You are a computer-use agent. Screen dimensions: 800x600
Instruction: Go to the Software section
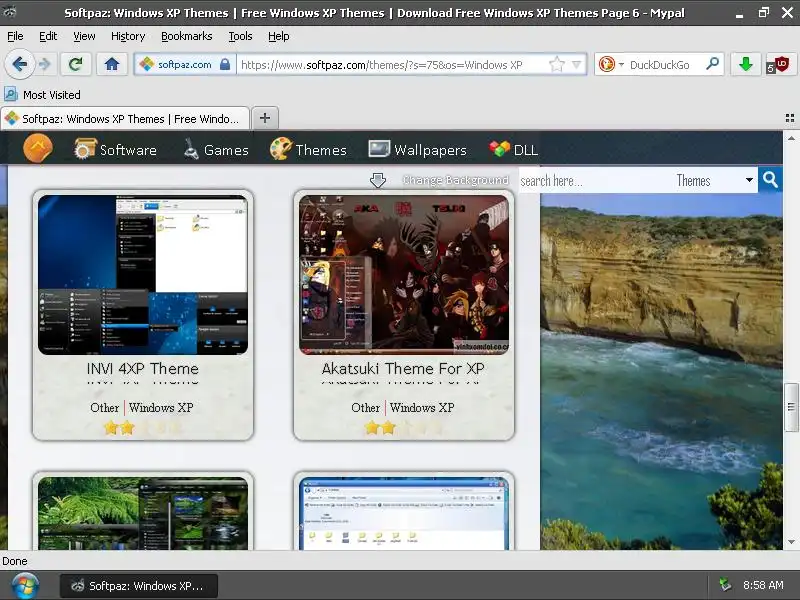click(x=115, y=149)
